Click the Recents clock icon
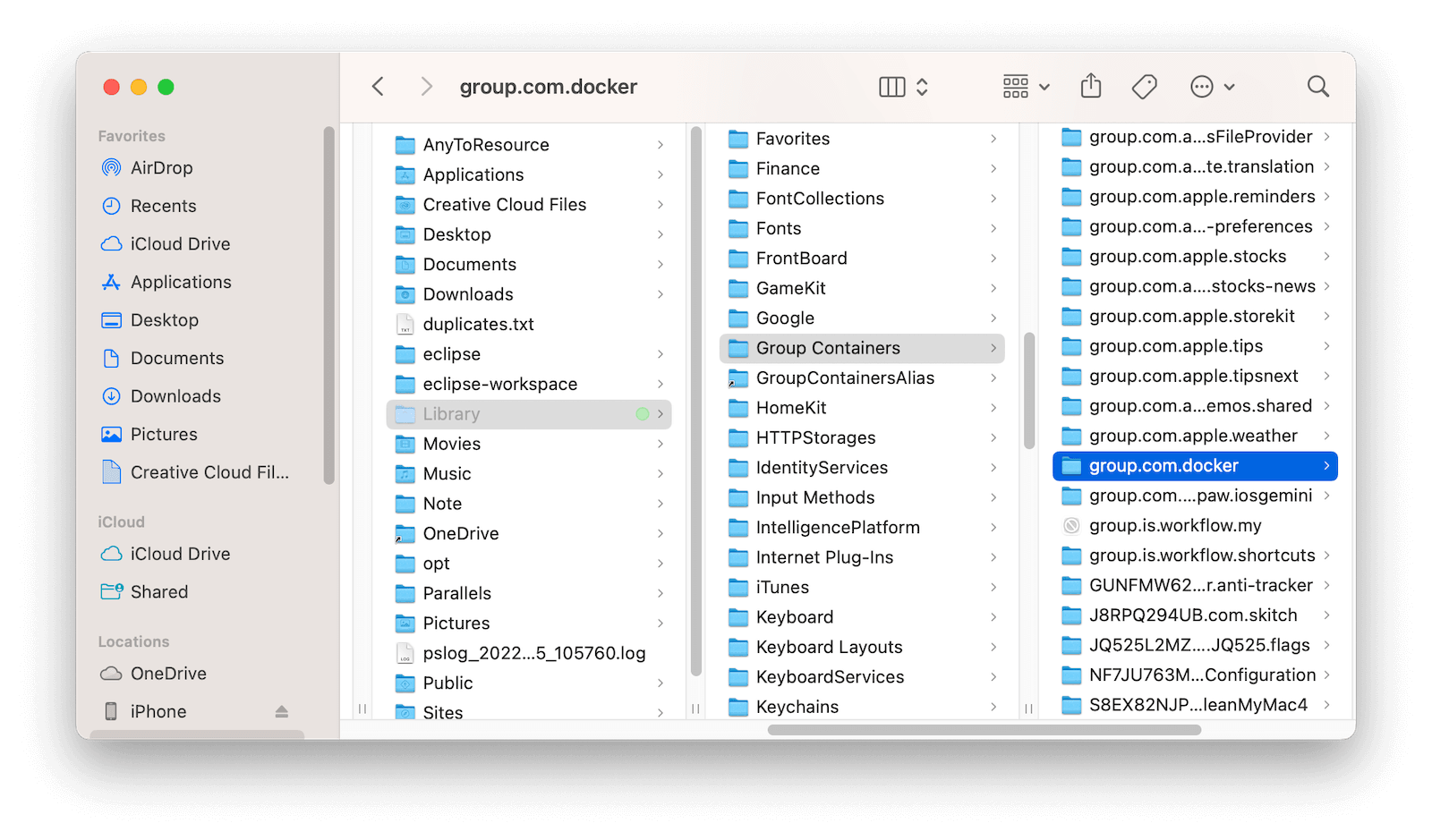 click(x=111, y=206)
